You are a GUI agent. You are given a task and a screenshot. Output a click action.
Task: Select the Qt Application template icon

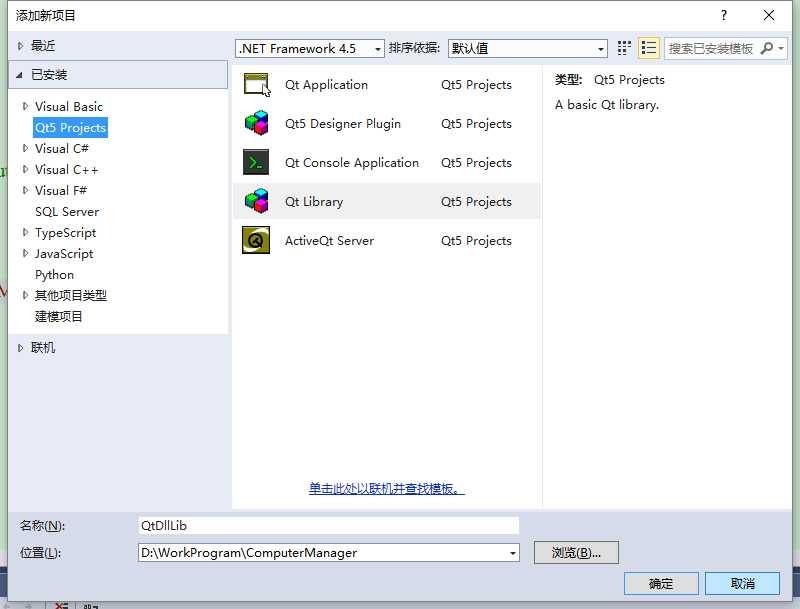click(256, 84)
